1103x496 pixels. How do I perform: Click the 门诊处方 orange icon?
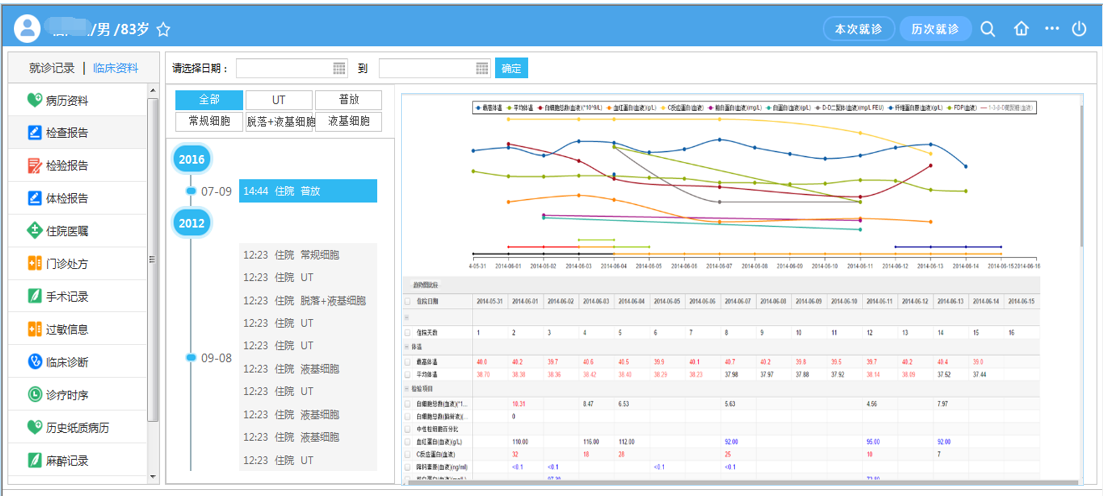click(34, 264)
